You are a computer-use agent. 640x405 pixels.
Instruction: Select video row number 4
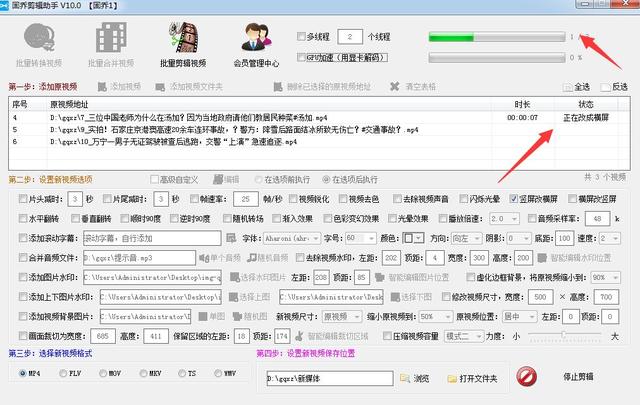point(318,118)
